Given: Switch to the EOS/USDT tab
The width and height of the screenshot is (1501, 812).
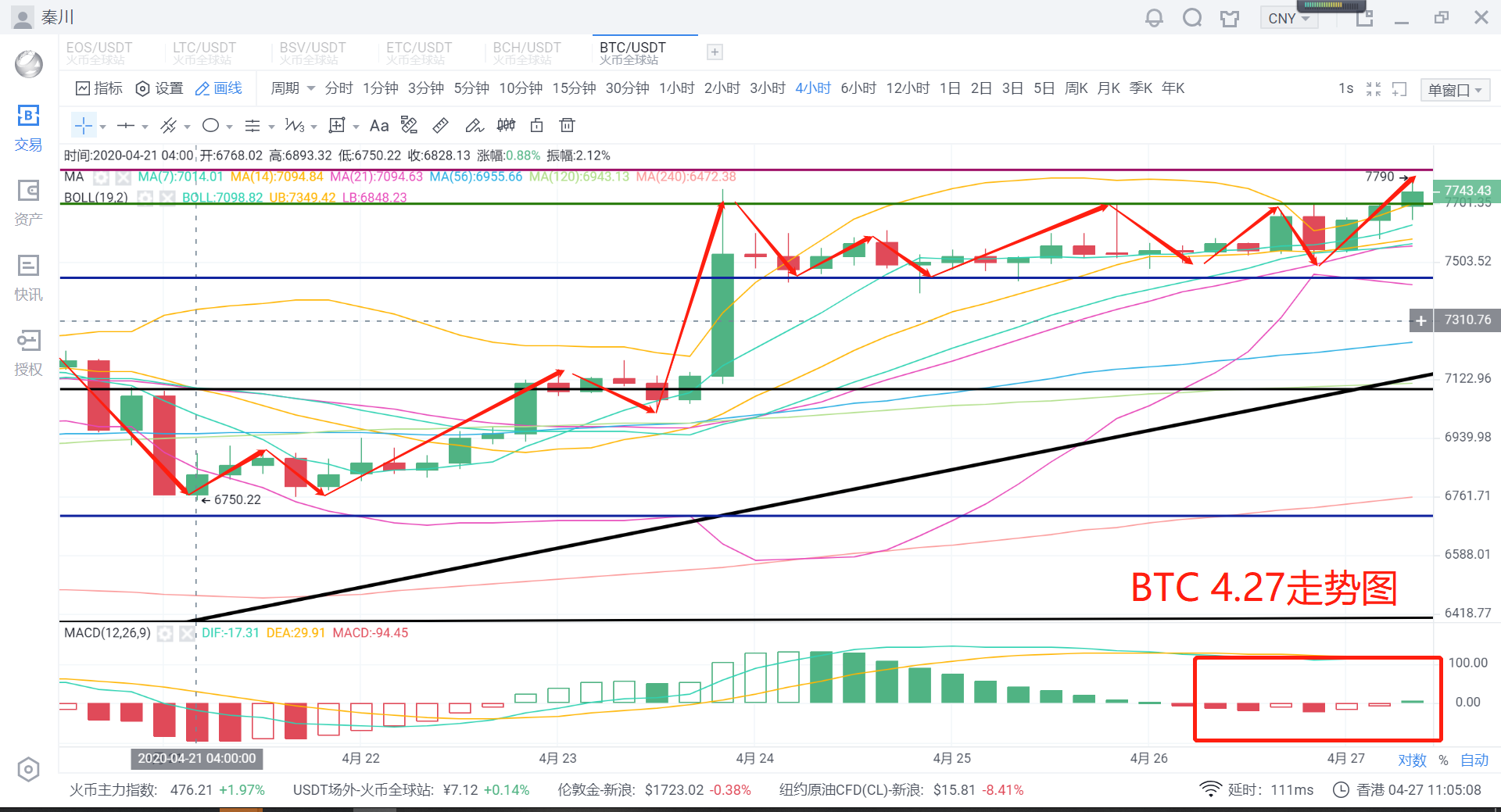Looking at the screenshot, I should click(x=99, y=52).
